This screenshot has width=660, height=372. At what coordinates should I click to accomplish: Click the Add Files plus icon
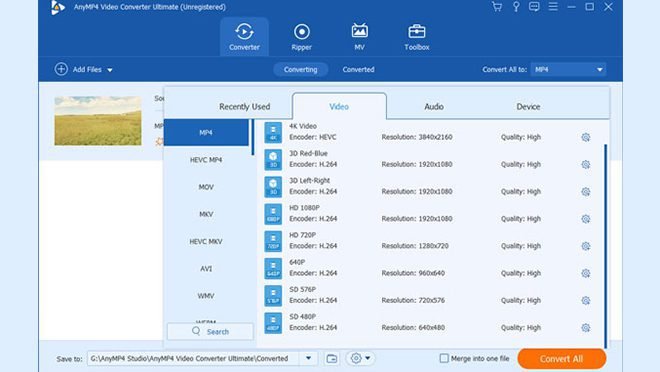[61, 69]
